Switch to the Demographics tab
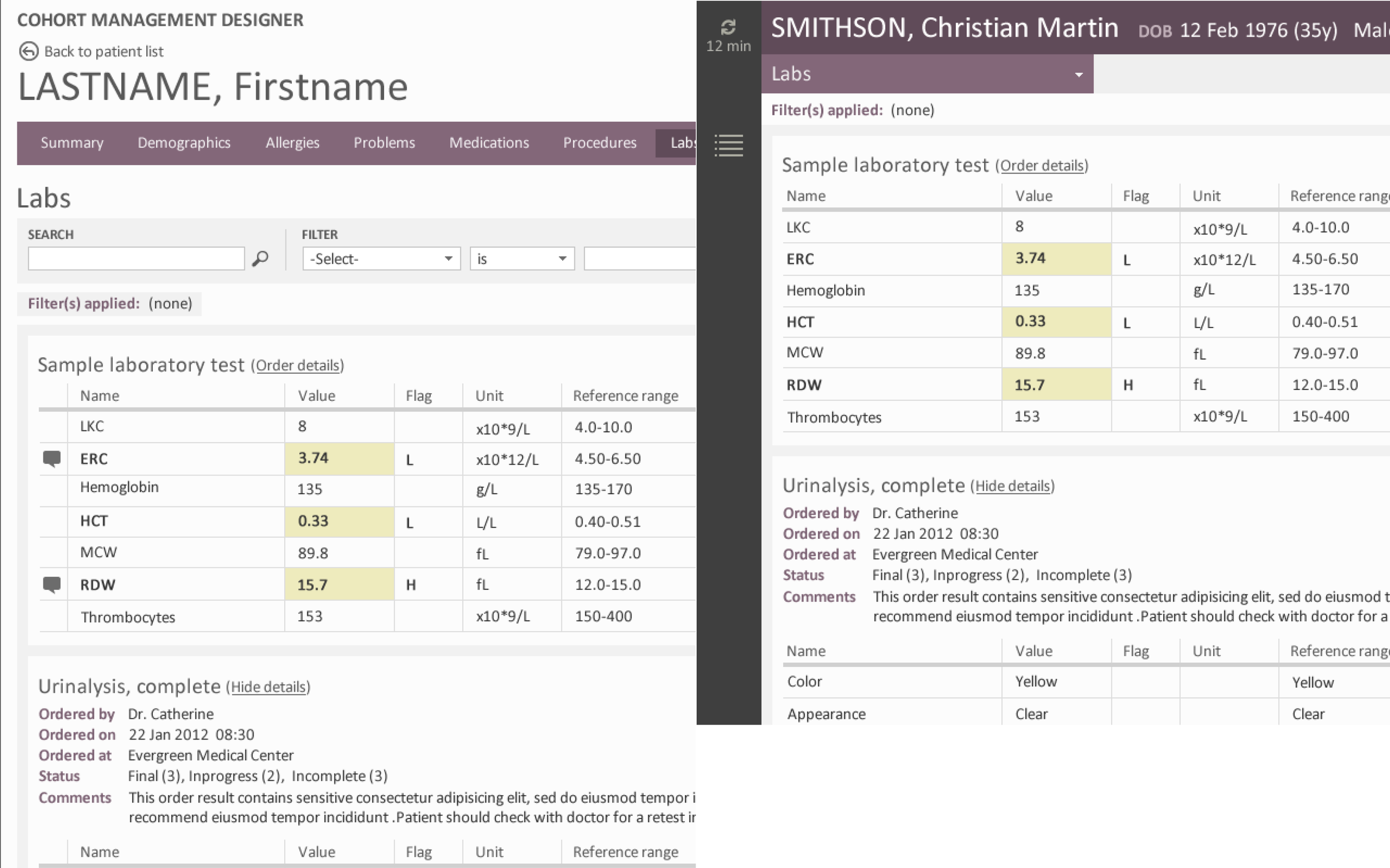 pyautogui.click(x=184, y=143)
